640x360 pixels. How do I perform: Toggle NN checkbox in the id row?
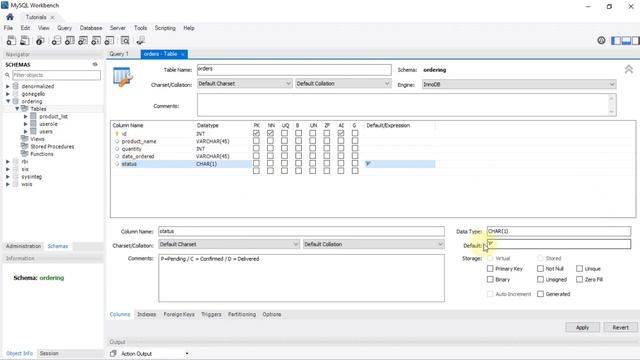click(270, 133)
